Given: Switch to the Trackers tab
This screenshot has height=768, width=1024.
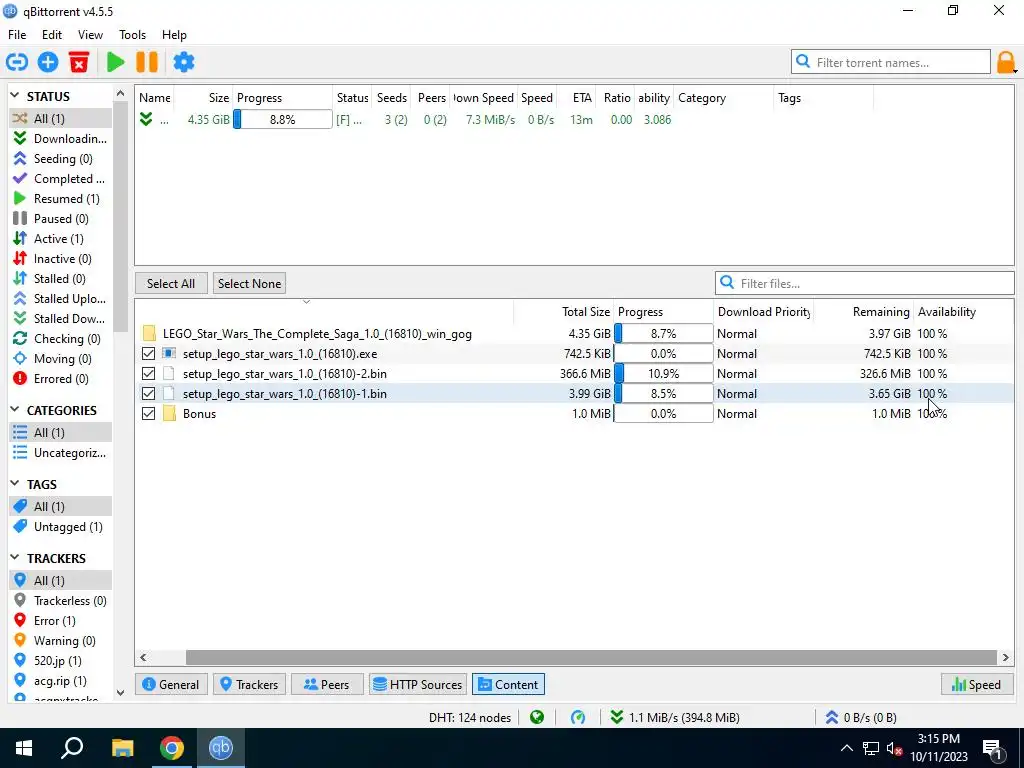Looking at the screenshot, I should pos(249,684).
